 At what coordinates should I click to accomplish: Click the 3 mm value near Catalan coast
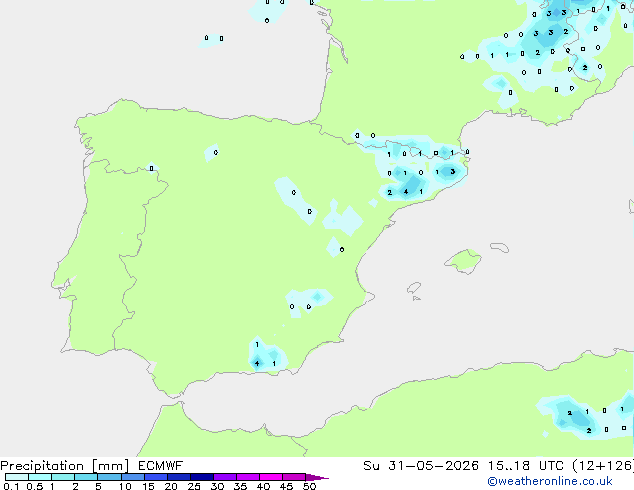(x=452, y=171)
